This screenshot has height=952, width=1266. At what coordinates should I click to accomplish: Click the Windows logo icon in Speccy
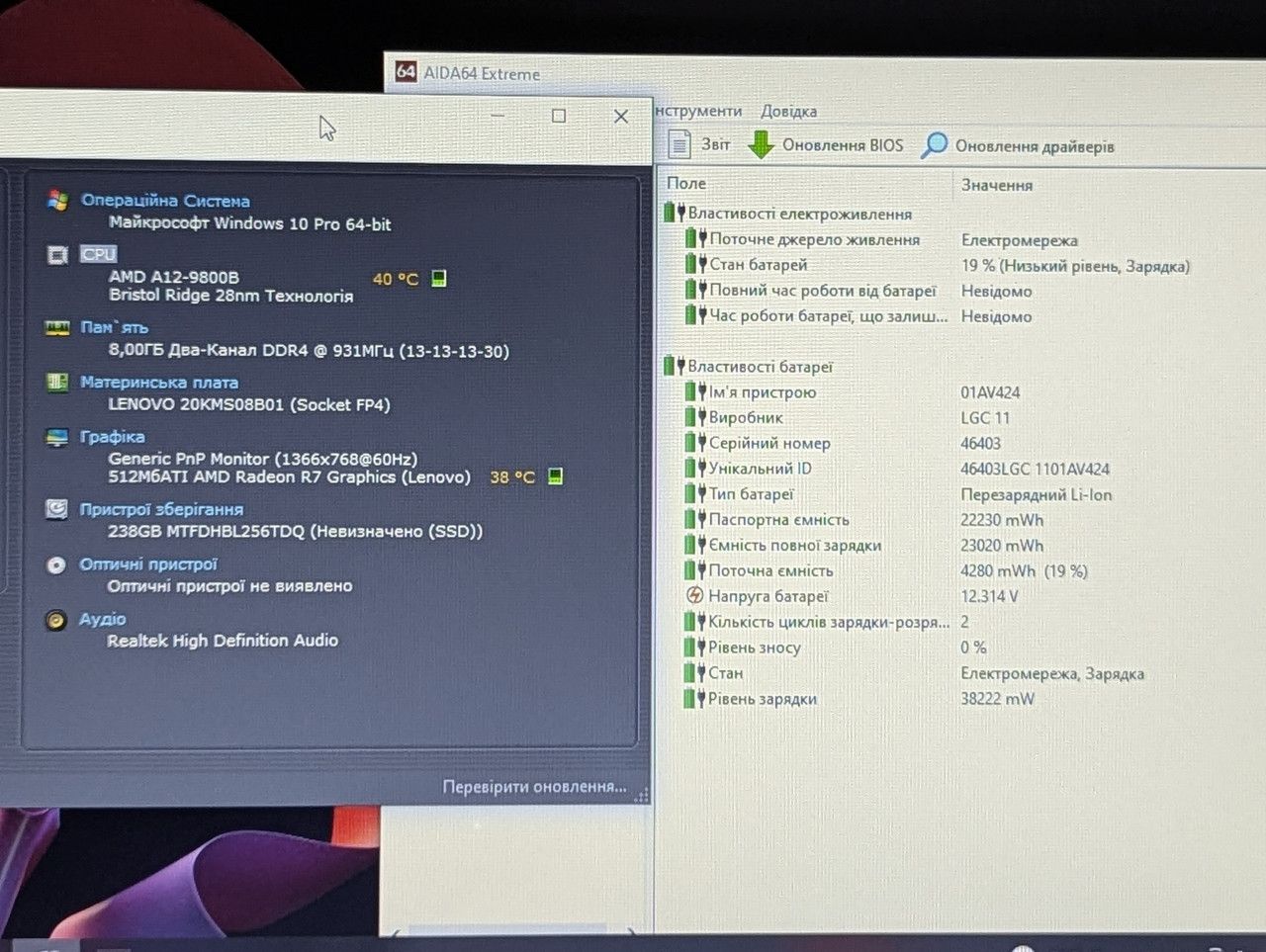click(57, 200)
